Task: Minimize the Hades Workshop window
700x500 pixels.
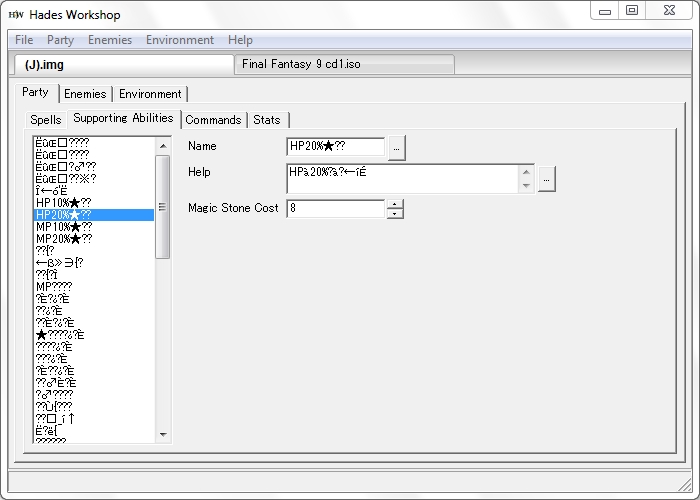Action: tap(604, 11)
